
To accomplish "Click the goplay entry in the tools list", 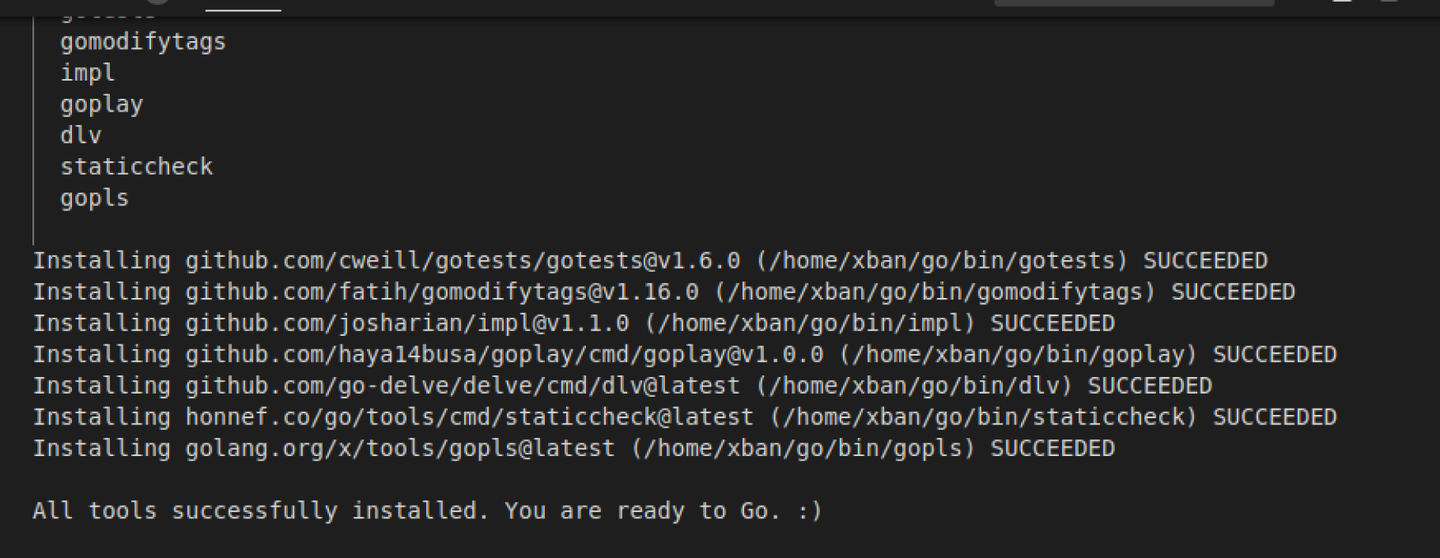I will tap(102, 104).
